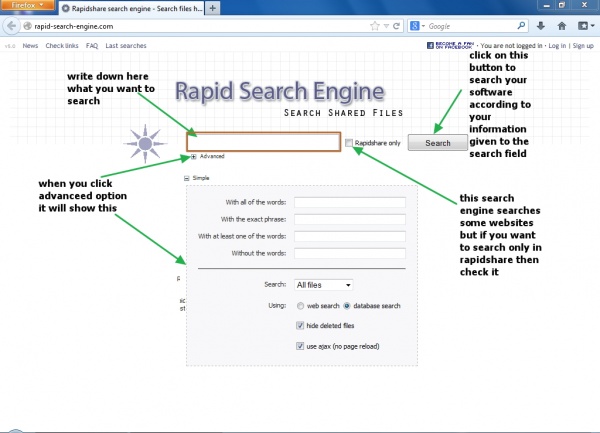Open URL history dropdown arrow in address bar

tap(386, 26)
